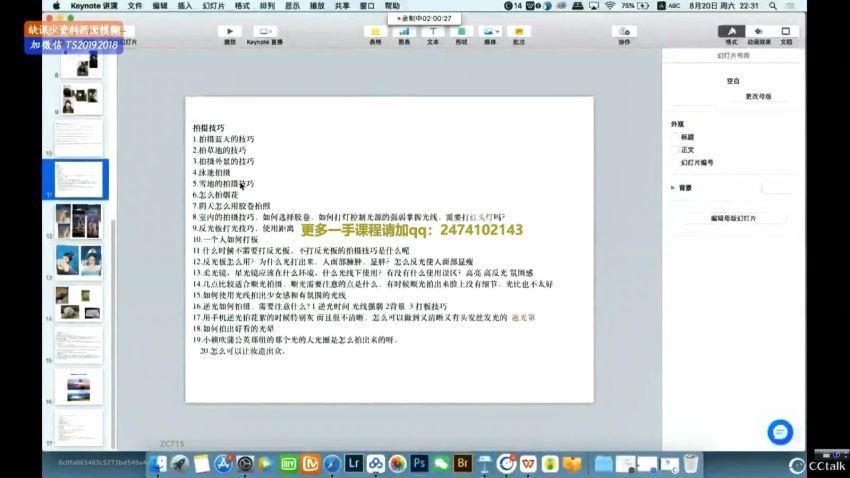The height and width of the screenshot is (478, 850).
Task: Insert a table with the 表格 icon
Action: [375, 31]
